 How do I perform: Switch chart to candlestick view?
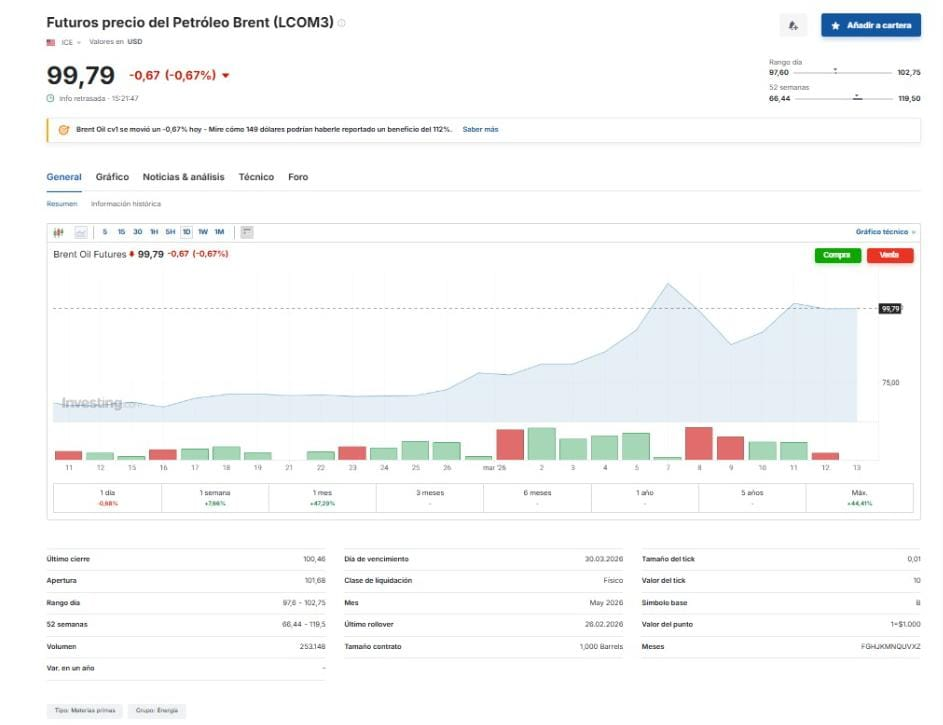pos(58,232)
